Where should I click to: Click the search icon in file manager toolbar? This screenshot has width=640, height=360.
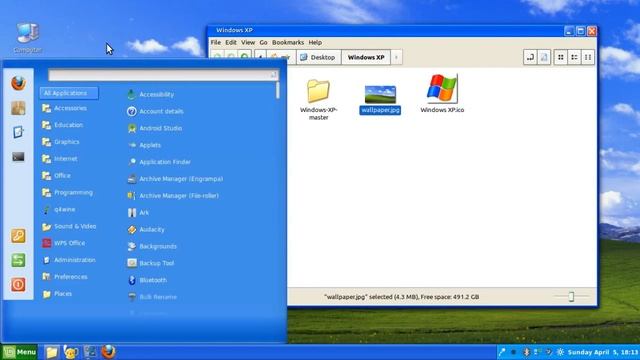point(544,57)
